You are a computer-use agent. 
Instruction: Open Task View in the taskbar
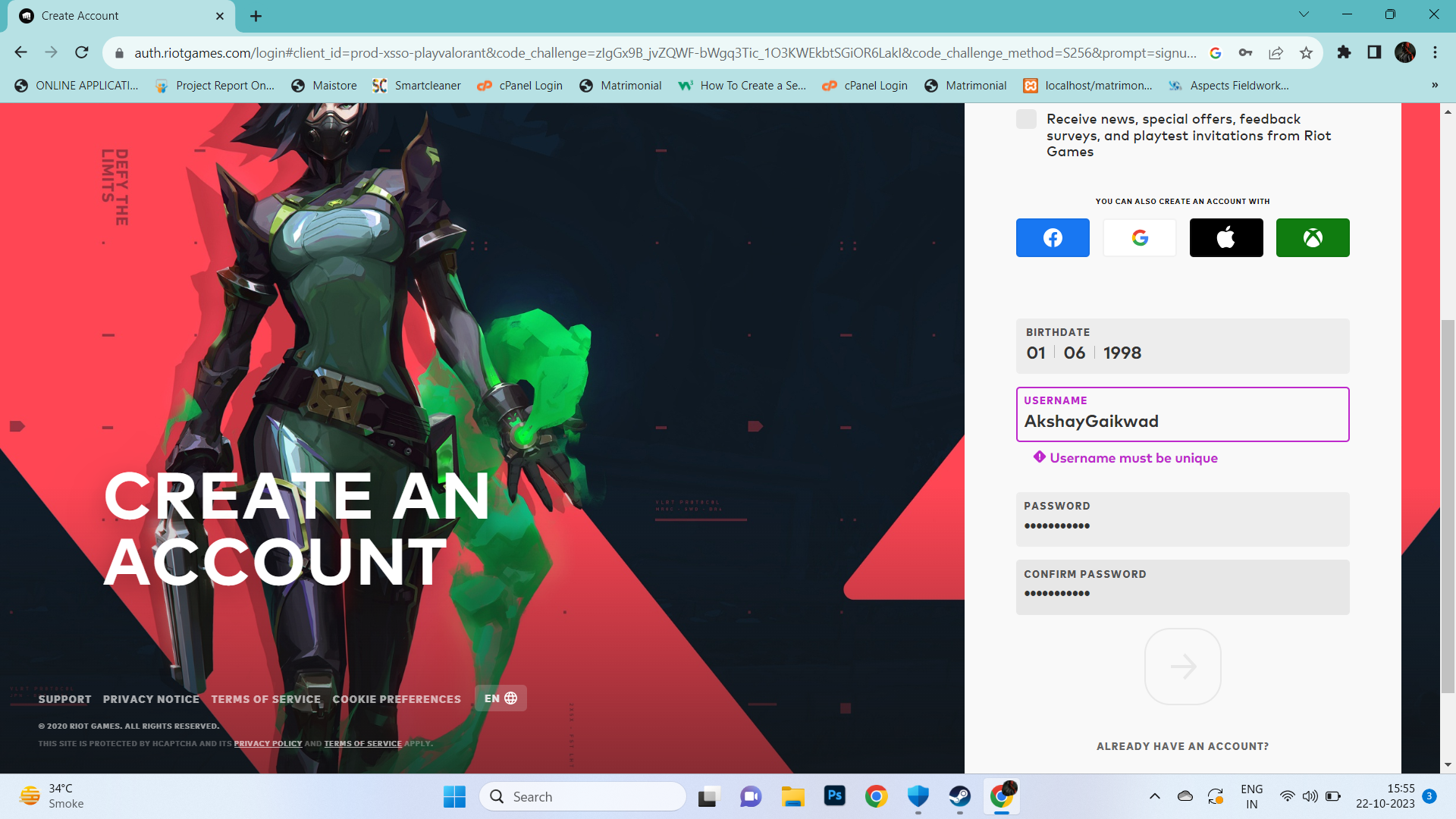[x=708, y=796]
